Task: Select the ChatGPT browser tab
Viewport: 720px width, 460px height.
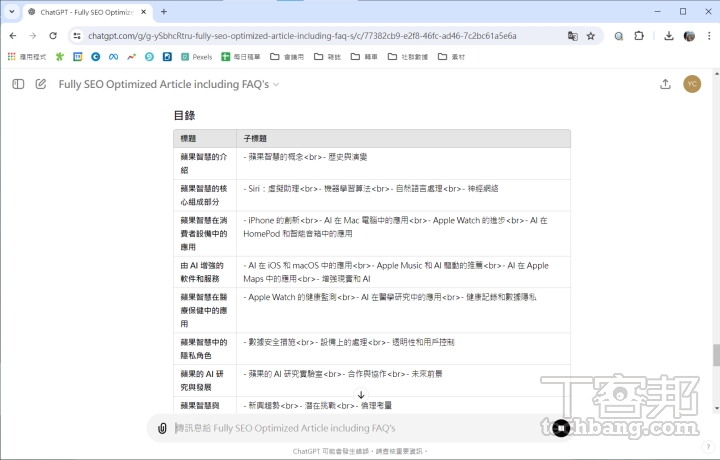Action: click(x=87, y=12)
